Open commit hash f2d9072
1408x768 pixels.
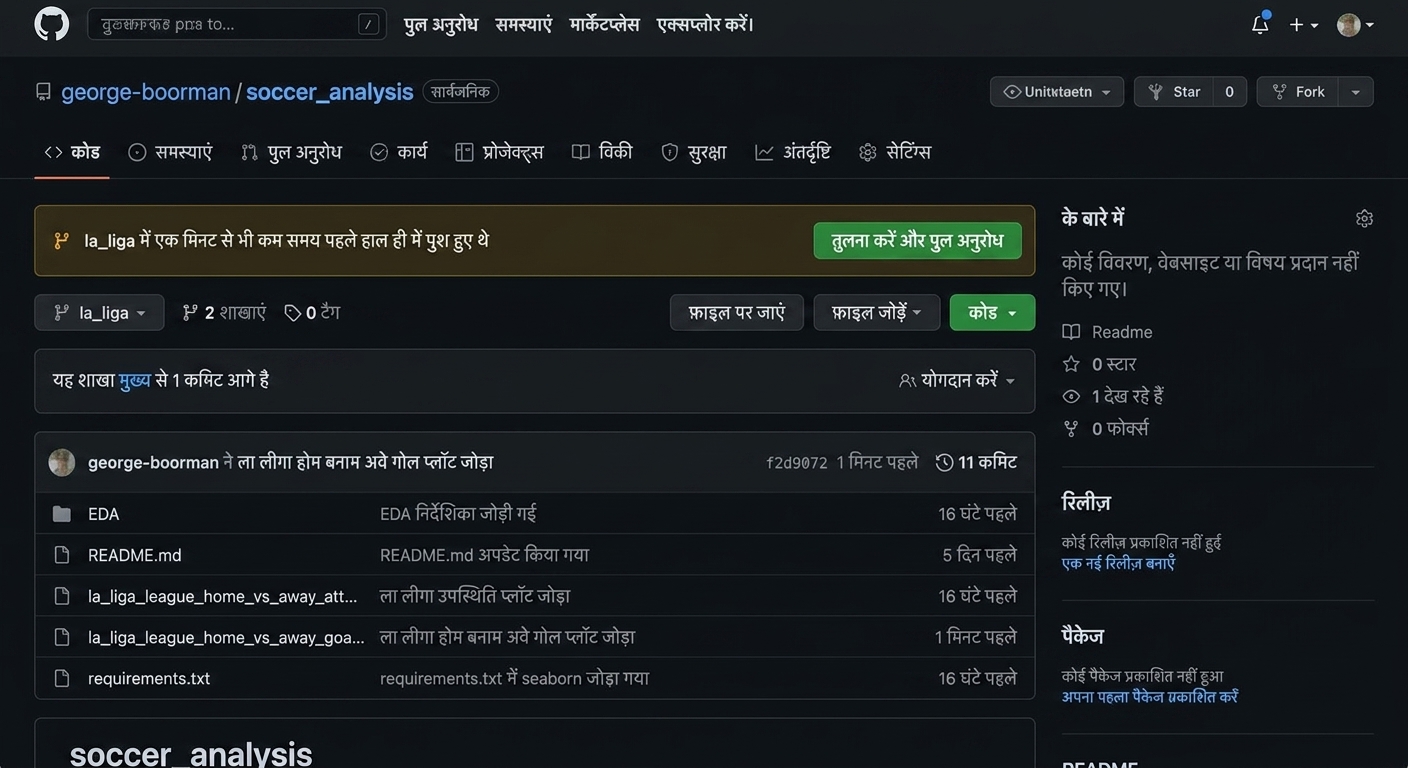[797, 463]
